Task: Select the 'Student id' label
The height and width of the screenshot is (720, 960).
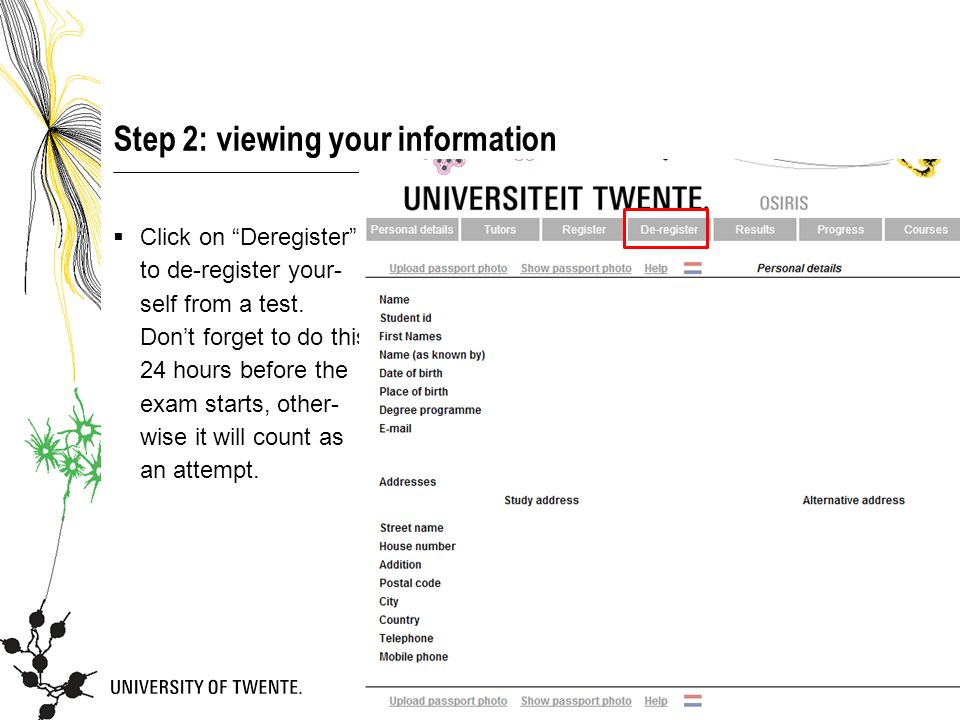Action: click(405, 318)
